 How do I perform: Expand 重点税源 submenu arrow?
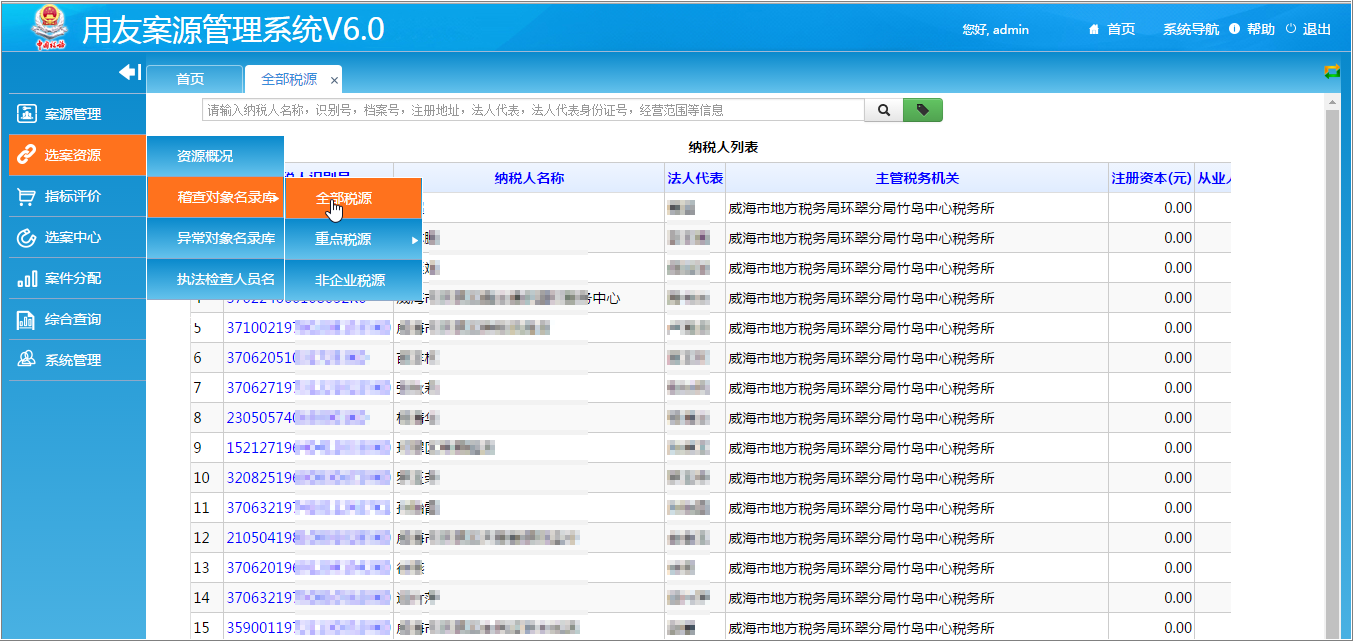tap(414, 240)
